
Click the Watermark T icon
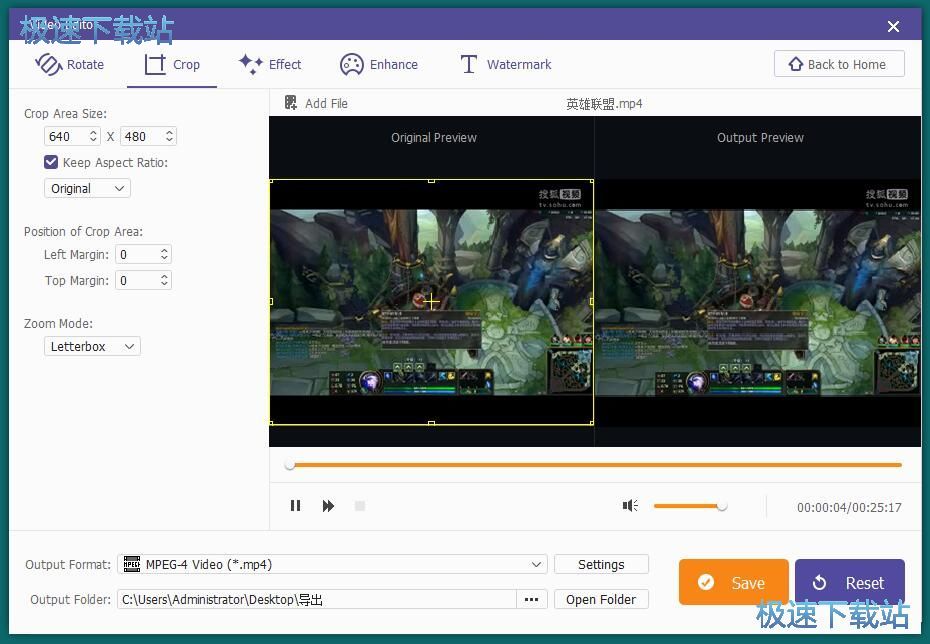(469, 64)
